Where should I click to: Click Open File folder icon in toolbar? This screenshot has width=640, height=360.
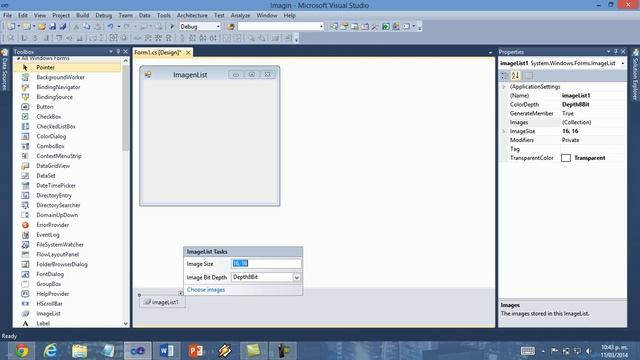(42, 27)
